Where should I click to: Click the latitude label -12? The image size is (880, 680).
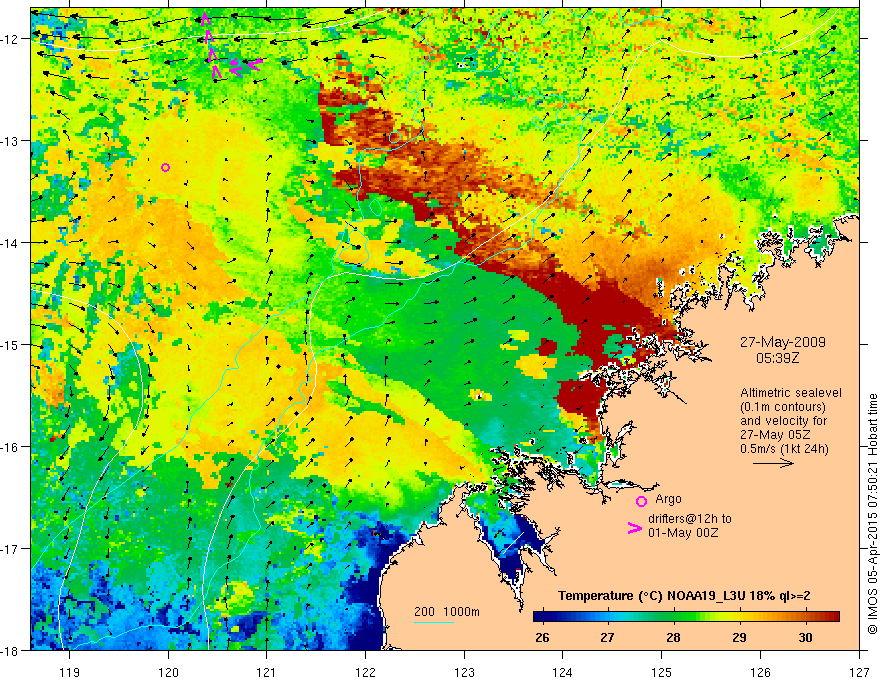click(11, 39)
